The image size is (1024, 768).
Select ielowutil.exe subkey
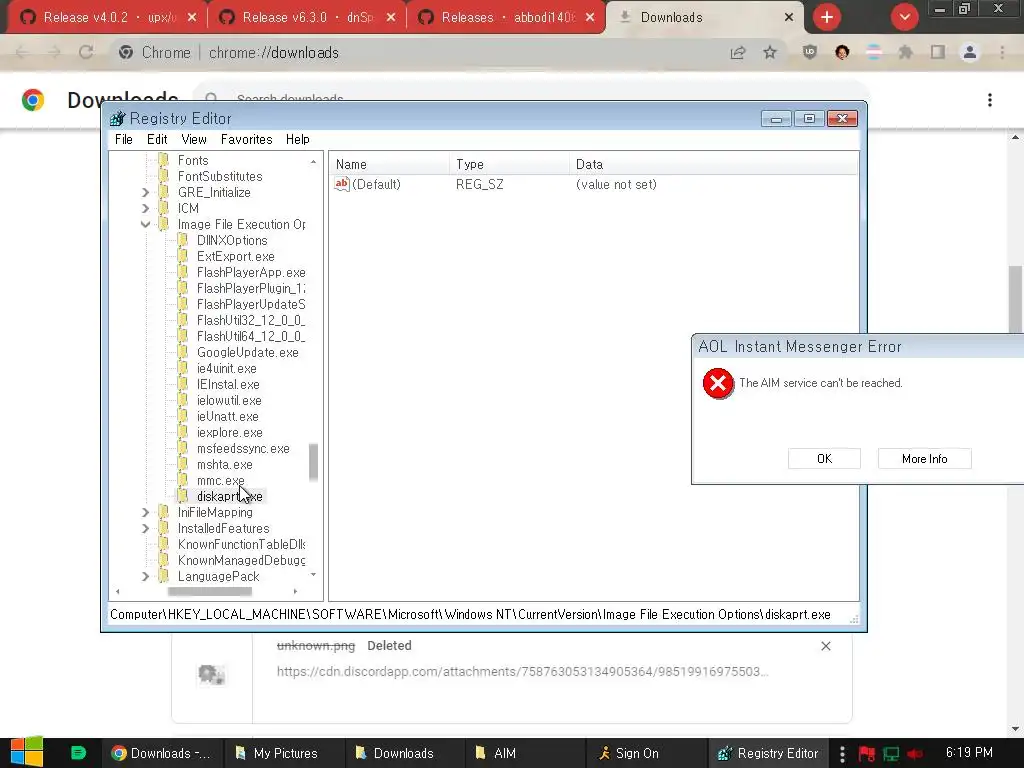coord(229,400)
